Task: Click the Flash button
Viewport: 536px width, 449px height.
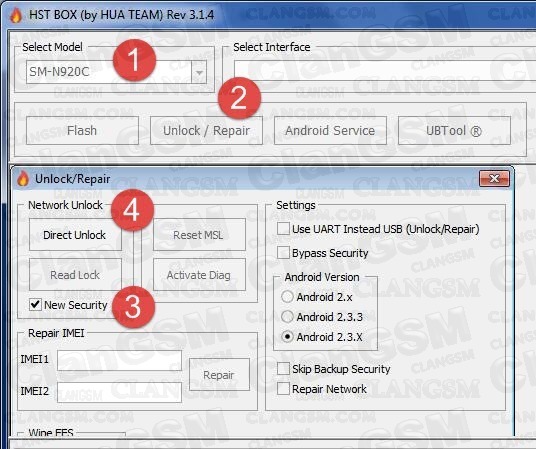Action: [x=82, y=131]
